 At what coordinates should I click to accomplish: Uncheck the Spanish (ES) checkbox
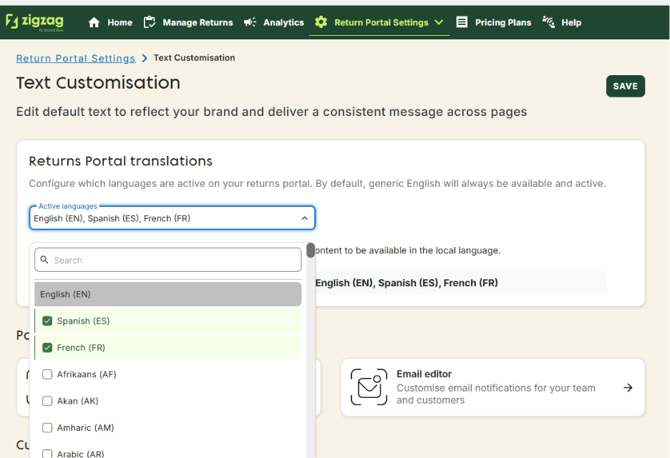pos(47,321)
